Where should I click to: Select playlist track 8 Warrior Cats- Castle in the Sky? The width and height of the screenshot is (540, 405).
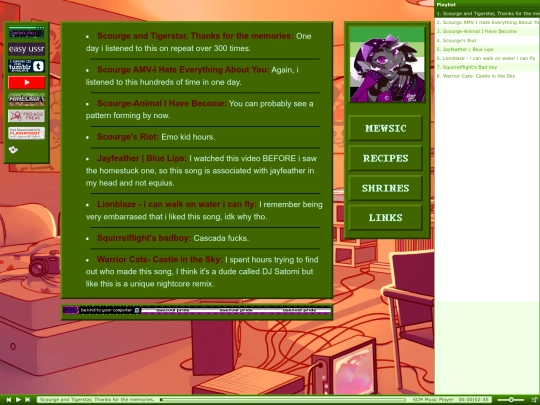[x=487, y=76]
